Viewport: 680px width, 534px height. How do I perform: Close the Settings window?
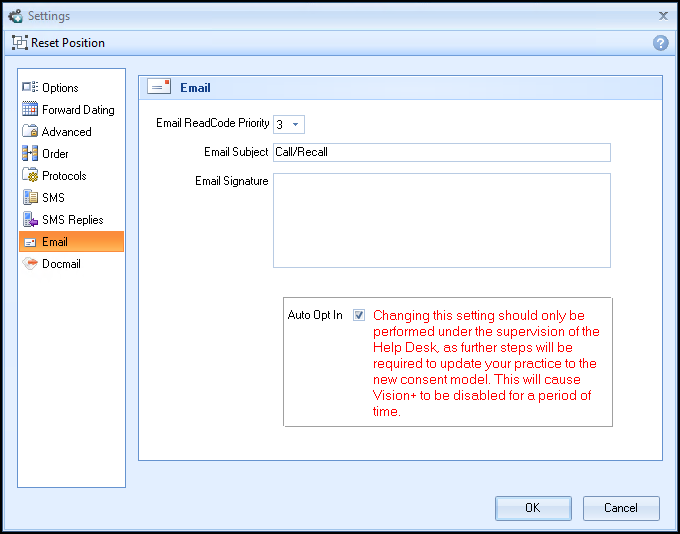(x=662, y=16)
